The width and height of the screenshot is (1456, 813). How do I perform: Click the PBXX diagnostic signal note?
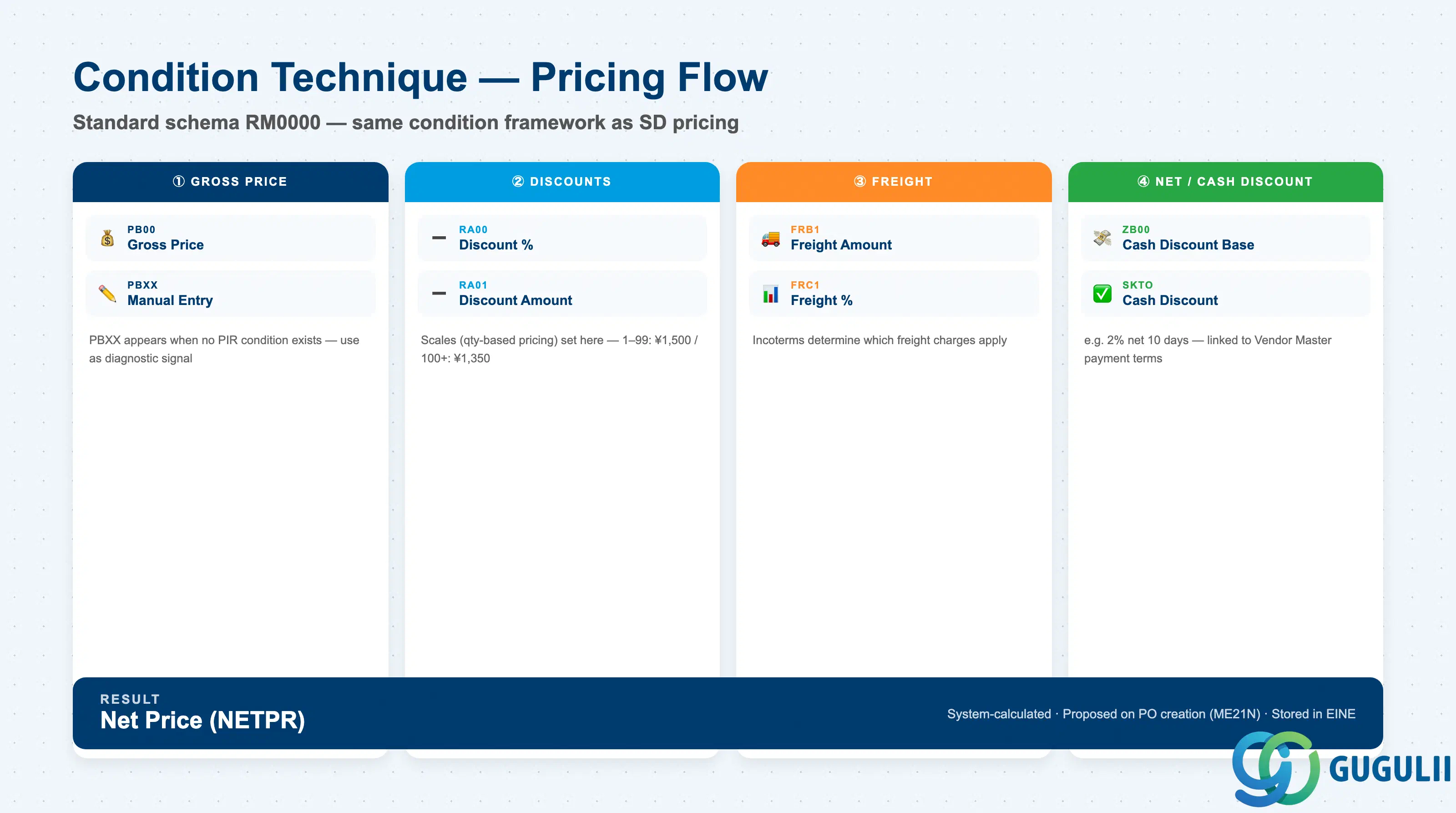pos(224,349)
